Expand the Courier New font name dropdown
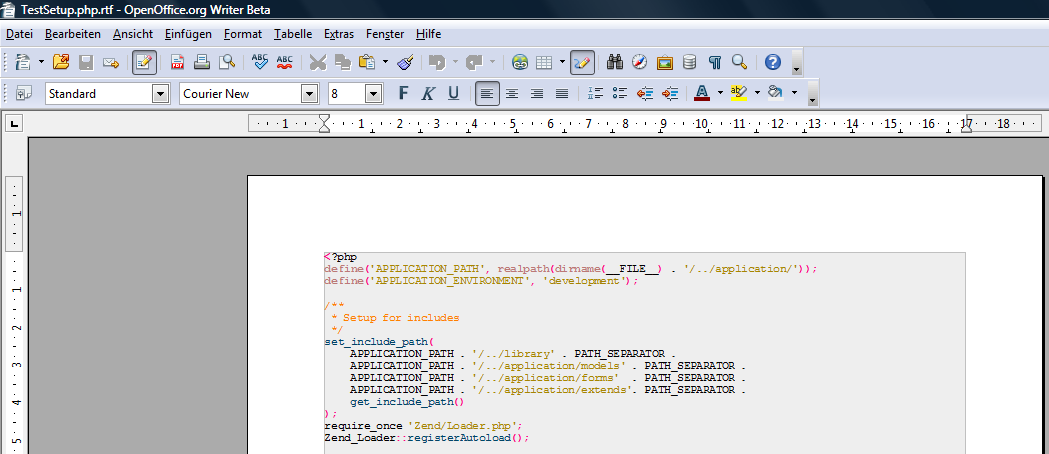The width and height of the screenshot is (1049, 454). (x=310, y=94)
